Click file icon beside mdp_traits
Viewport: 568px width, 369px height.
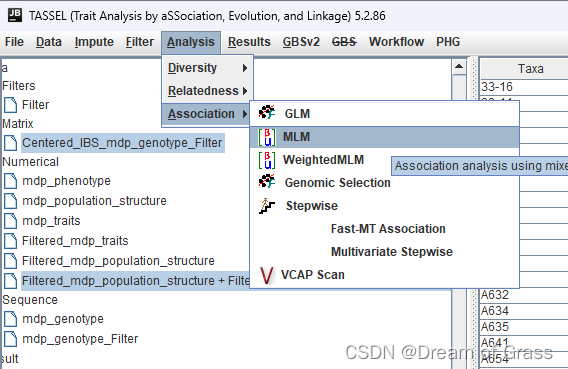(11, 221)
